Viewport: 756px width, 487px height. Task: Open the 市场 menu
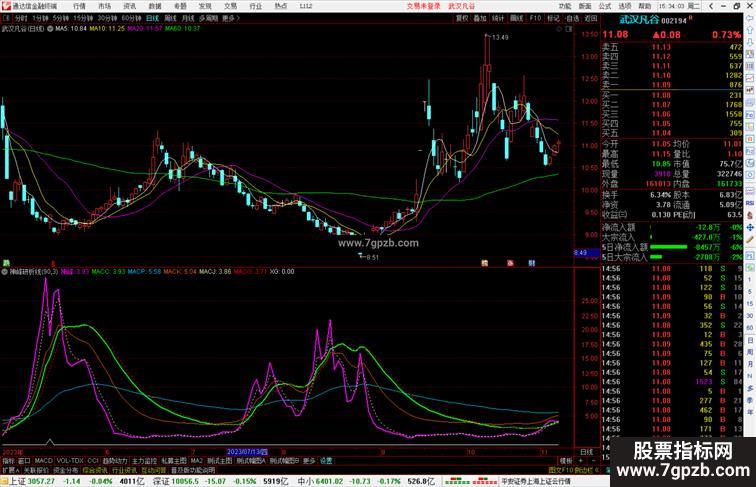coord(105,6)
